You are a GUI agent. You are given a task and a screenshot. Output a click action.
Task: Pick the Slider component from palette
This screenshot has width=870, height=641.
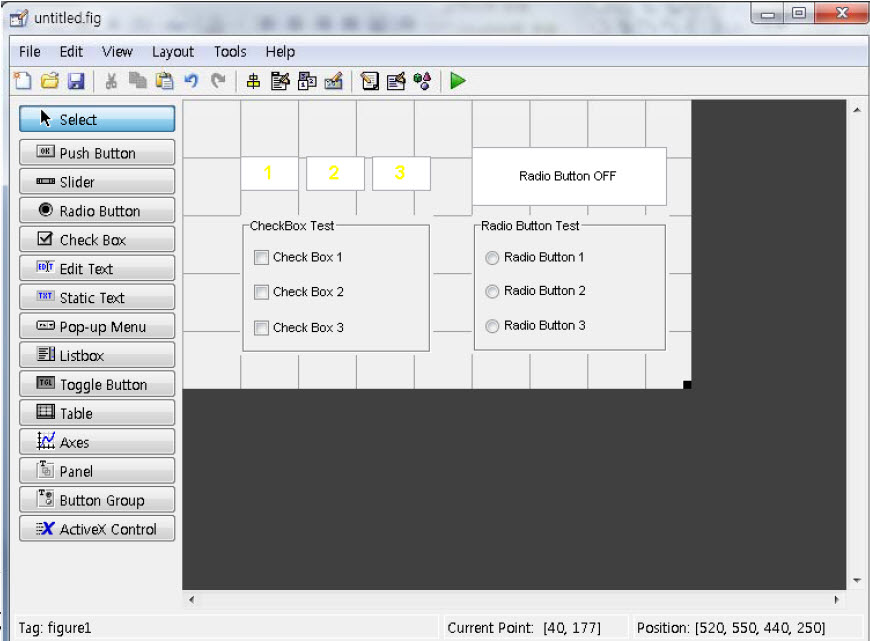click(x=97, y=181)
